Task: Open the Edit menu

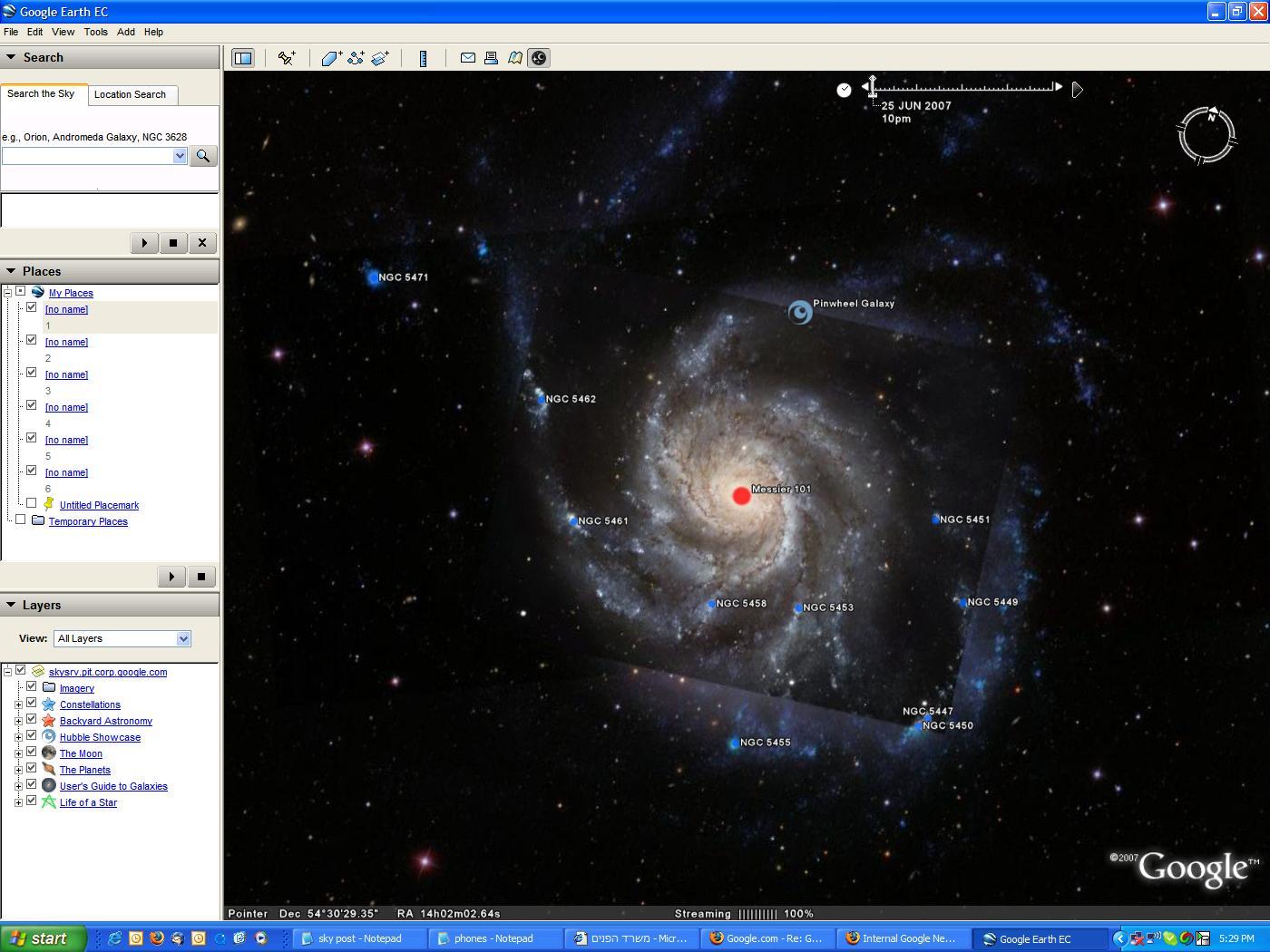Action: [35, 32]
